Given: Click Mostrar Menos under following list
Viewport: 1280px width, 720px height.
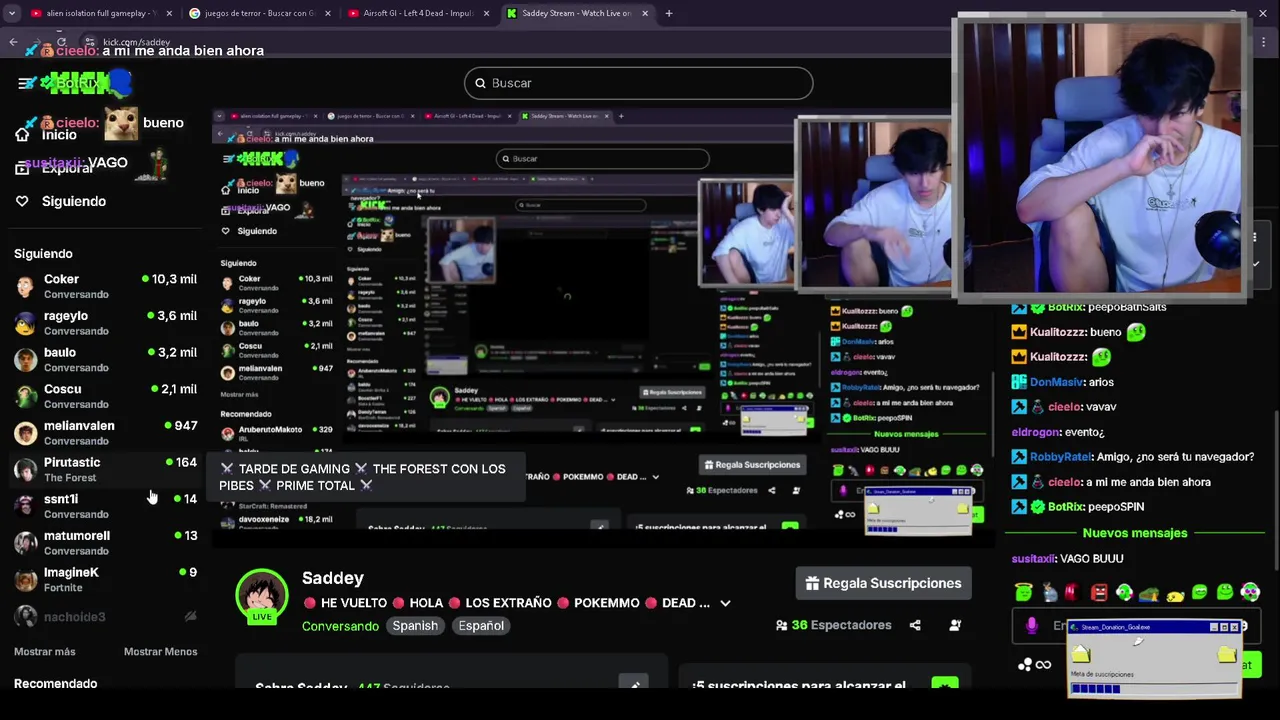Looking at the screenshot, I should [160, 652].
